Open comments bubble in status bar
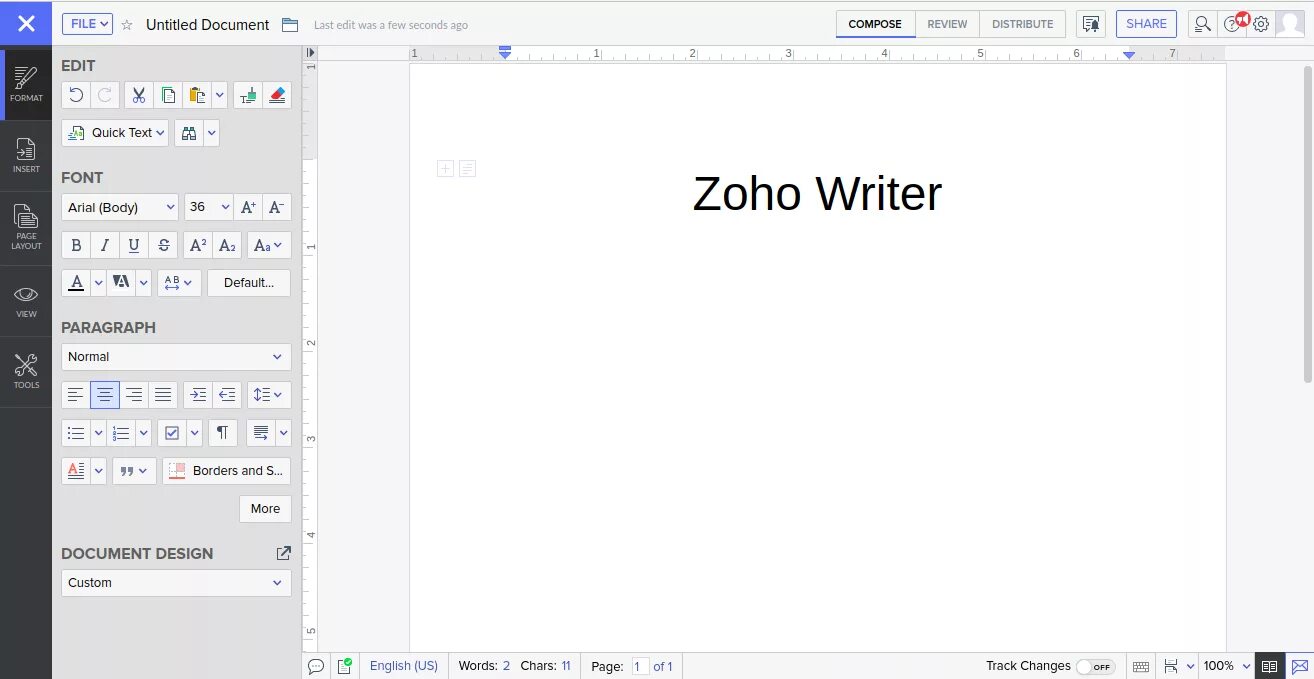 (316, 666)
